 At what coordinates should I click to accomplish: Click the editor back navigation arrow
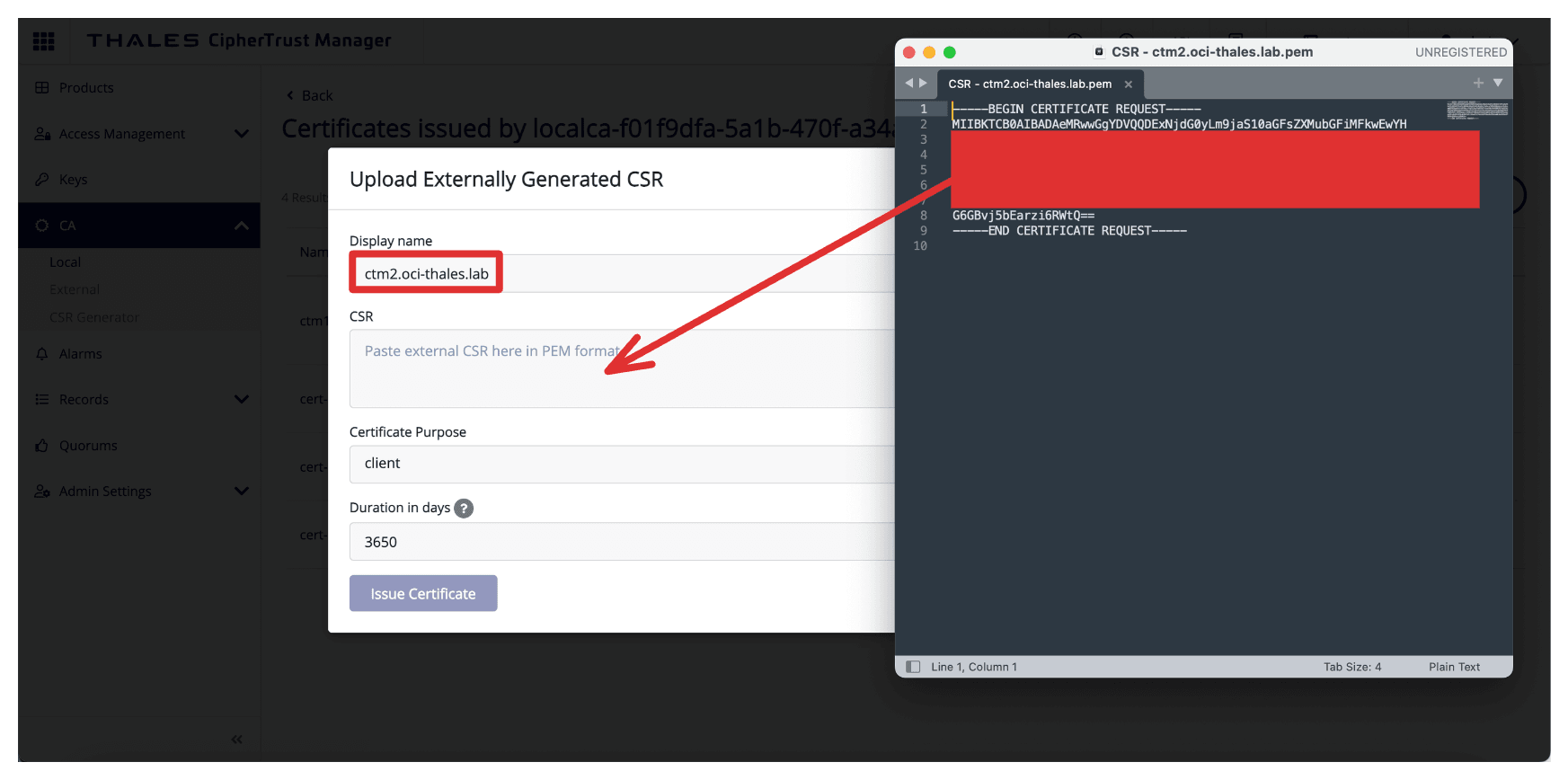908,83
